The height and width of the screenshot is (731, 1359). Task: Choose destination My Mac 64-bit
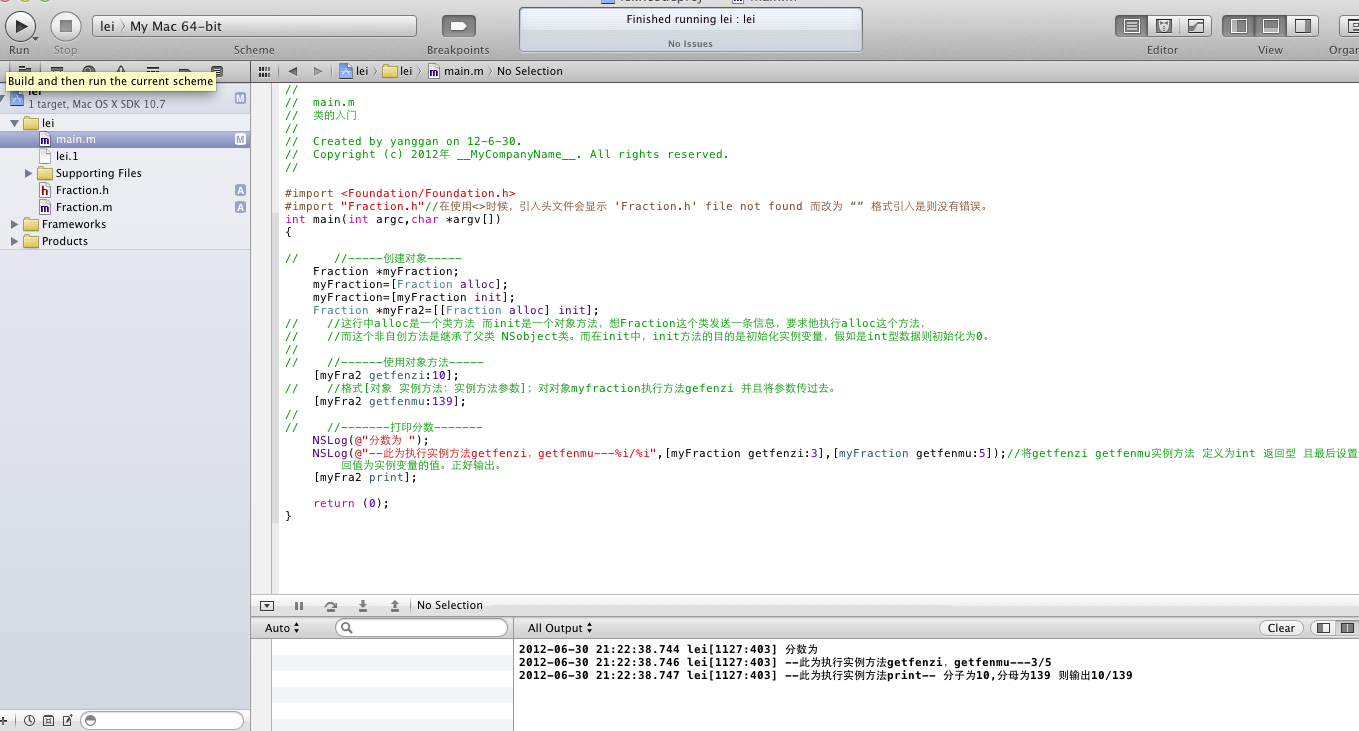click(176, 26)
